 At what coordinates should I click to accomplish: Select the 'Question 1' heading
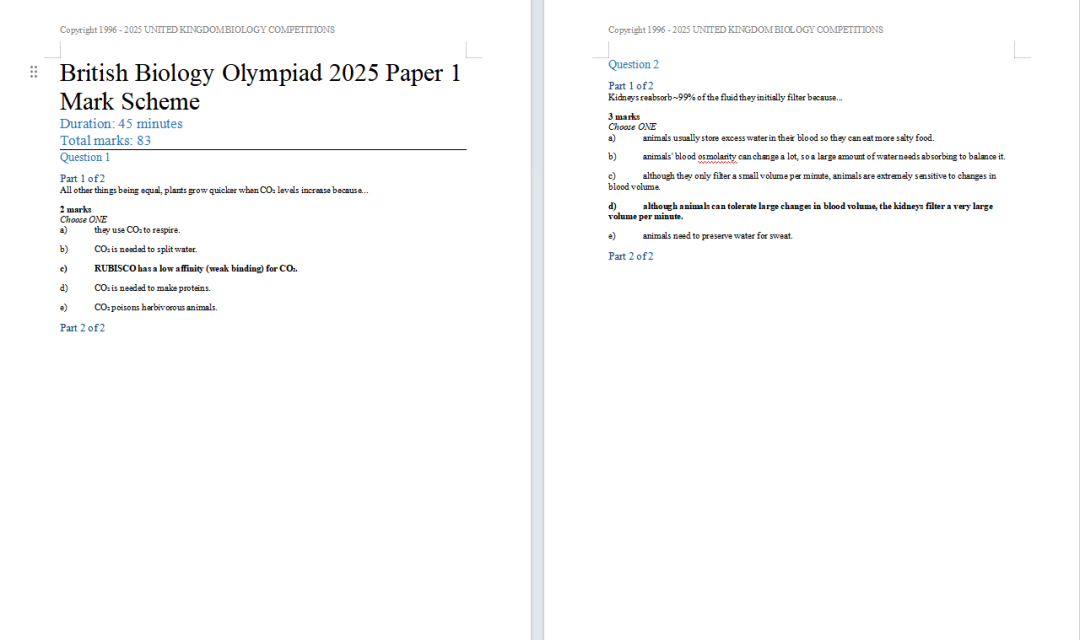coord(85,157)
